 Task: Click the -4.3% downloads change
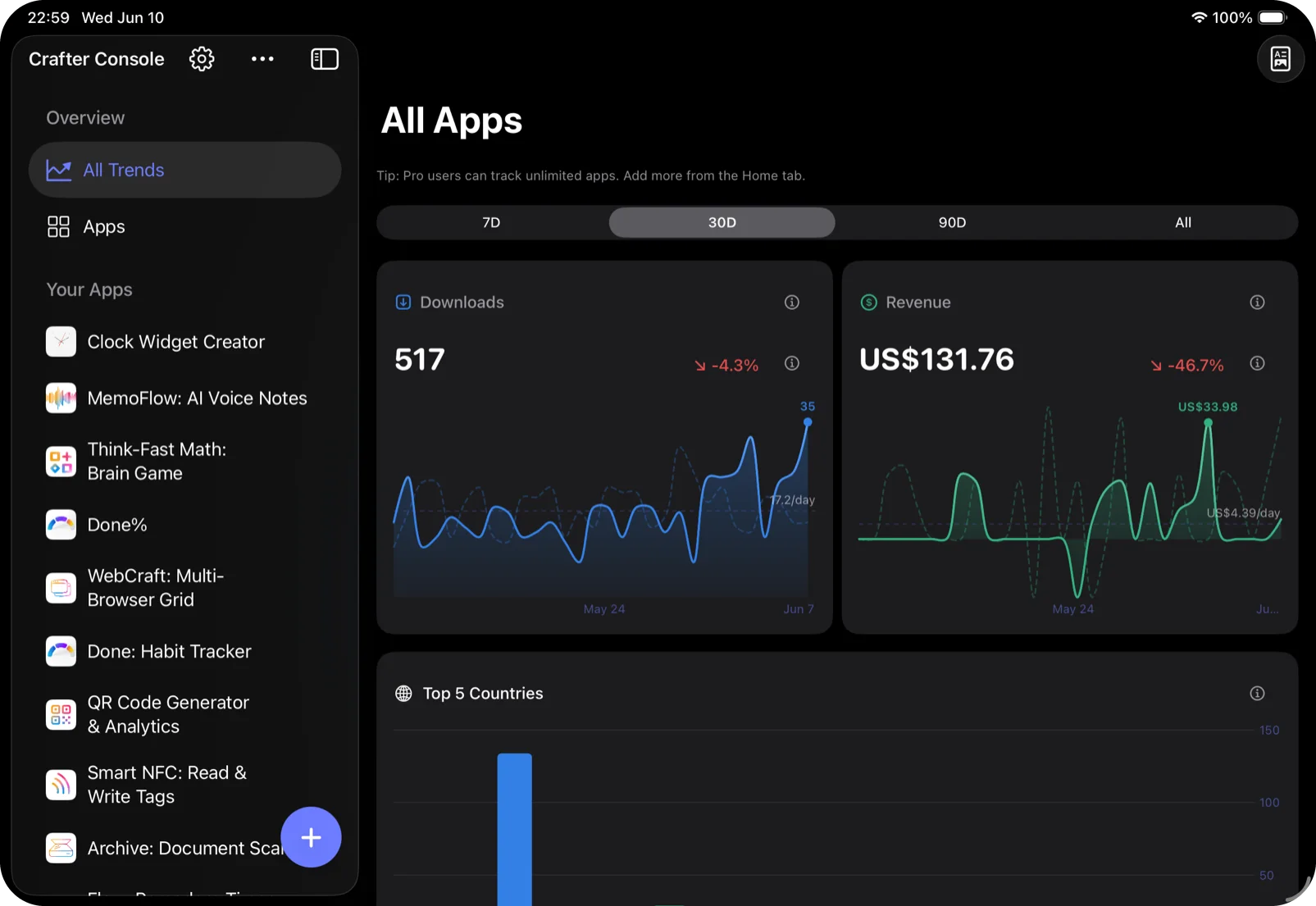726,366
